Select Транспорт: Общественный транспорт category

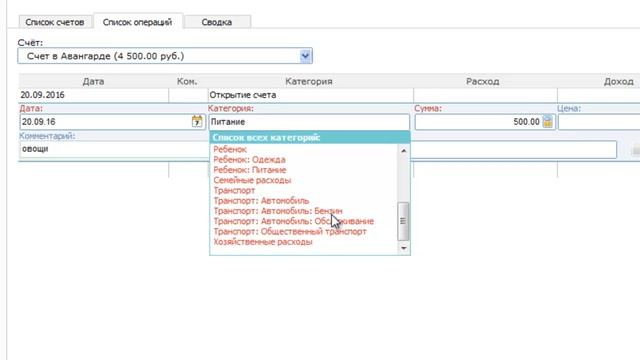pos(290,231)
